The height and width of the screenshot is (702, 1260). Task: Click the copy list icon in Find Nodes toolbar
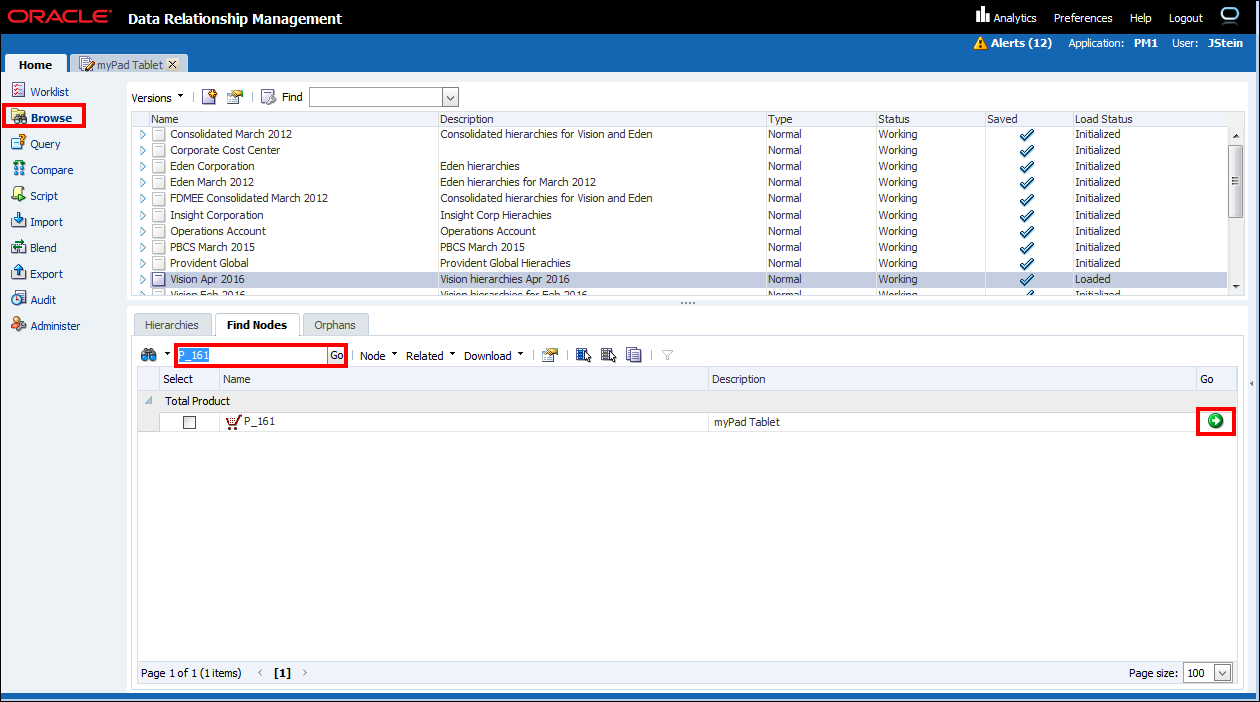(633, 355)
